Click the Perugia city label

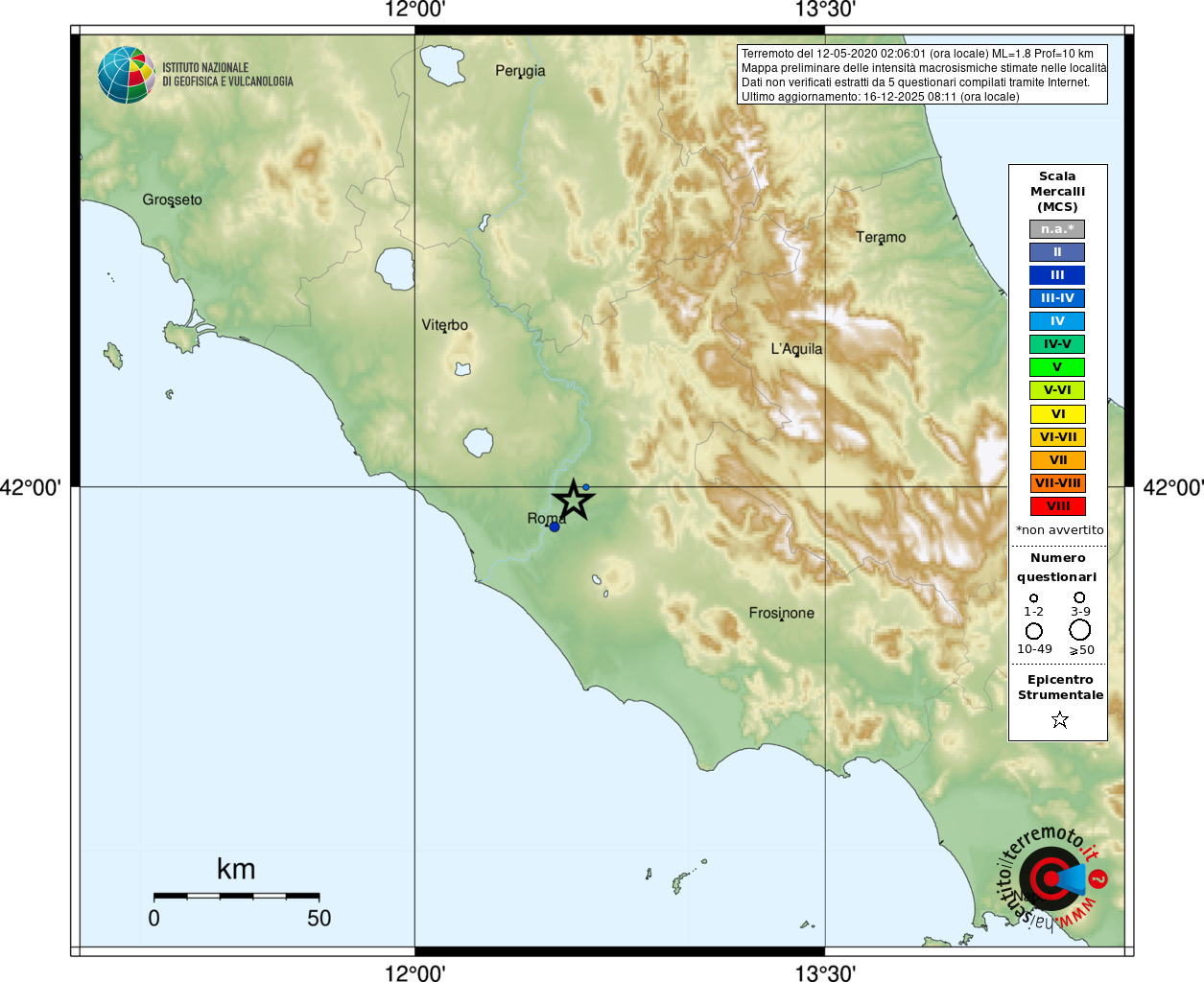click(x=520, y=71)
